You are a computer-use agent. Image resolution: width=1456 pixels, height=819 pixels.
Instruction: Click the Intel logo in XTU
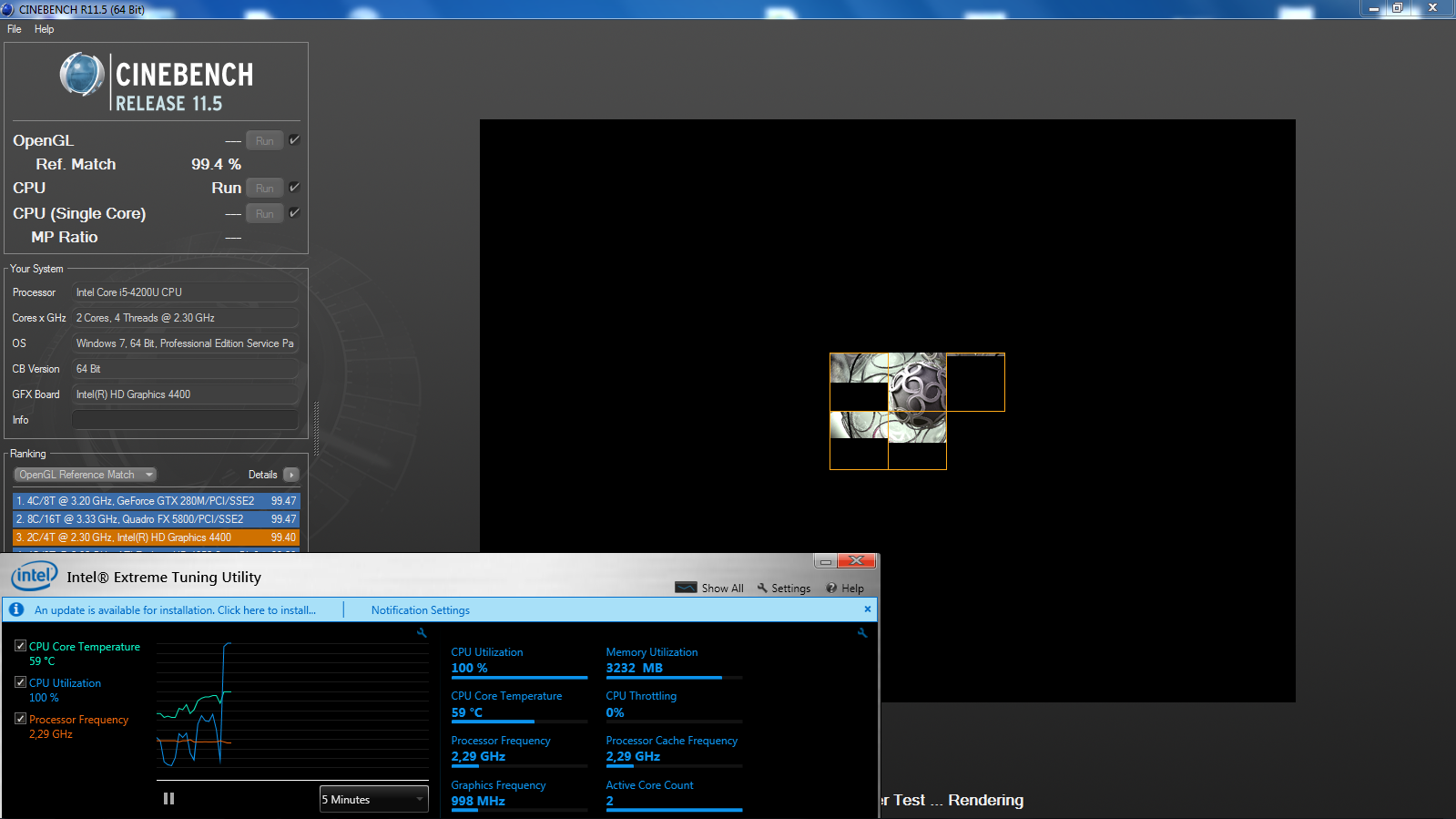tap(34, 576)
